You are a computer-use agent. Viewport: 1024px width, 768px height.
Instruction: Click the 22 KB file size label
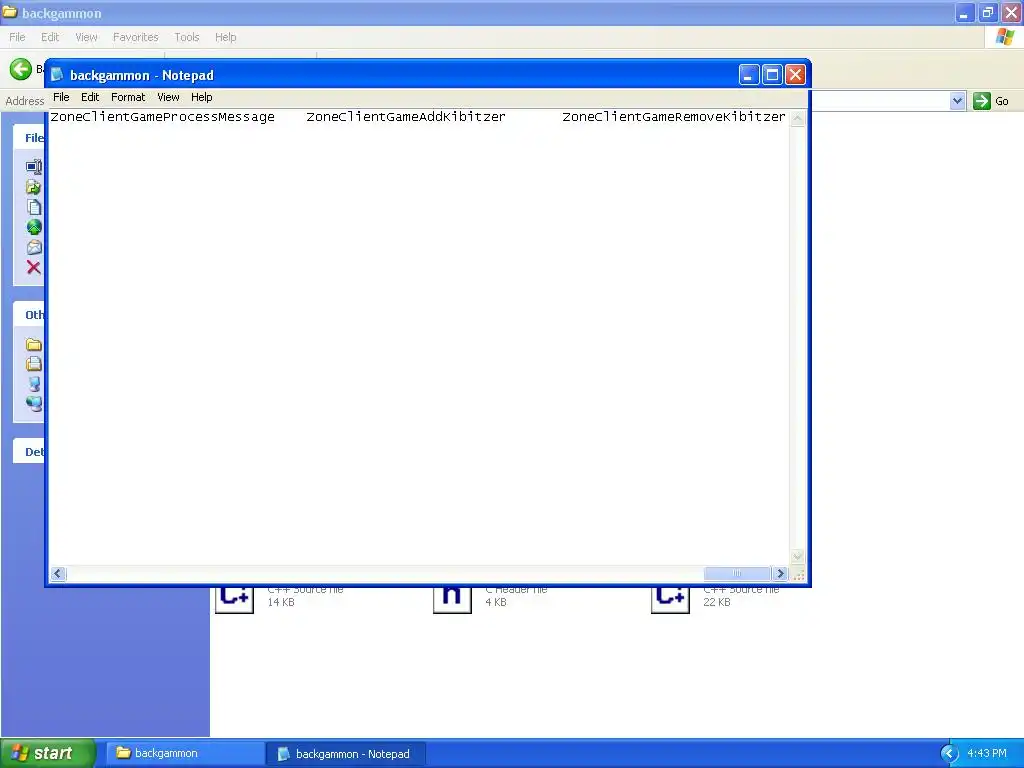(716, 602)
